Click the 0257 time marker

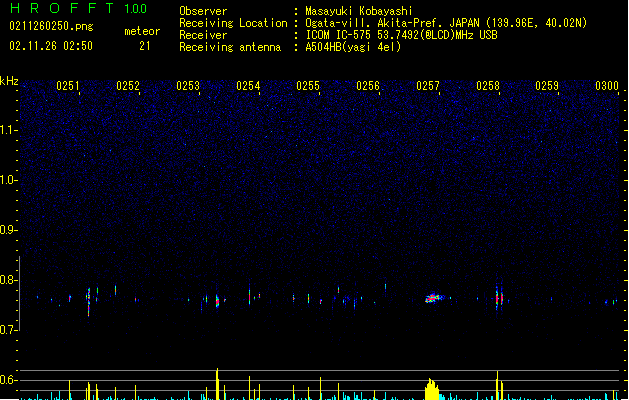tap(428, 86)
